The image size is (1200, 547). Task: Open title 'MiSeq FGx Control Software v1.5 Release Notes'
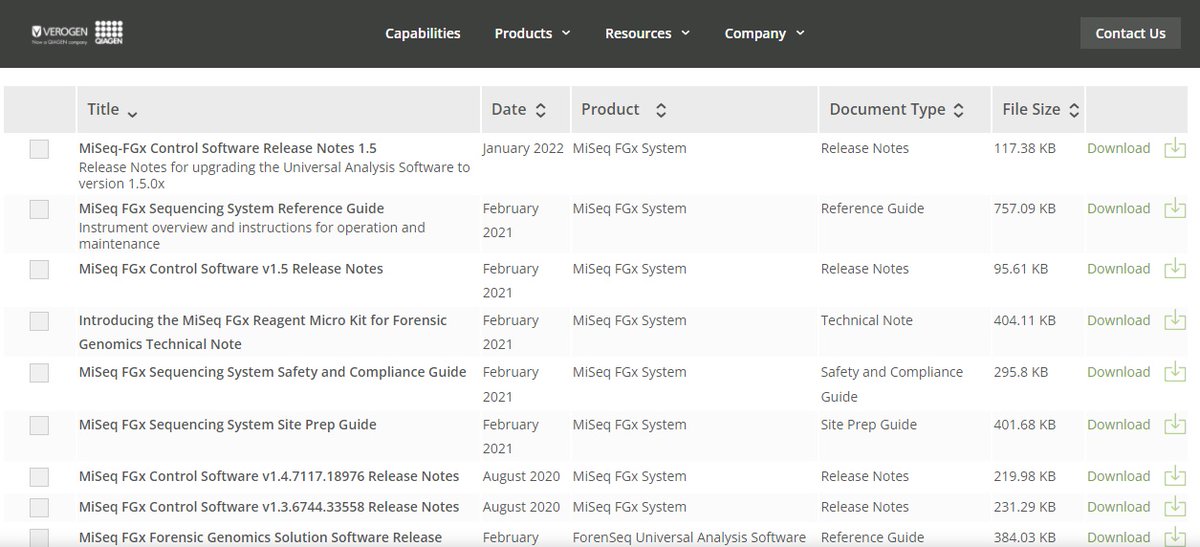click(x=231, y=268)
